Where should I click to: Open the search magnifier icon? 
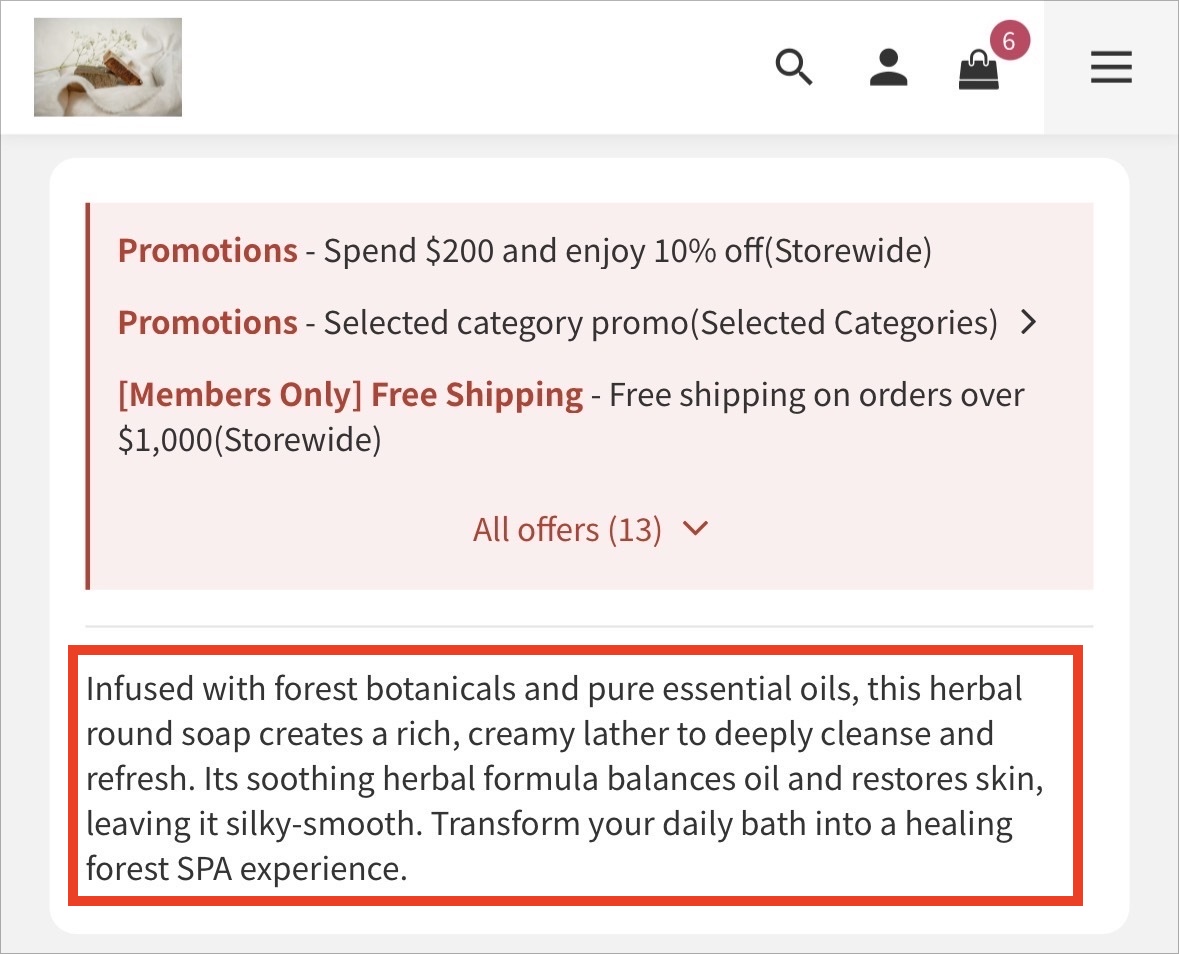click(794, 68)
